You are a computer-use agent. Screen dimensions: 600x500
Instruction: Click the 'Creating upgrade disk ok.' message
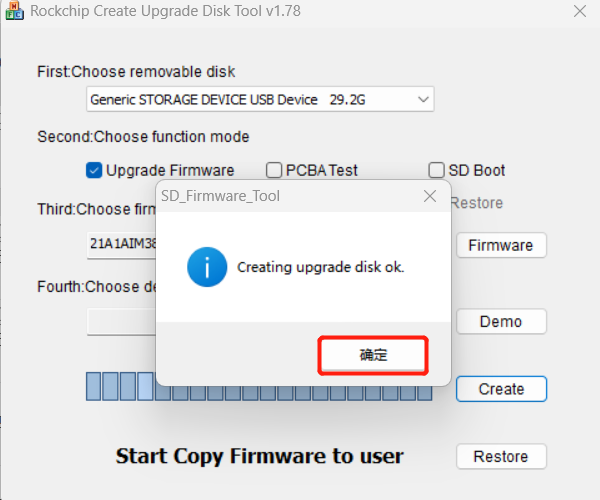point(320,268)
